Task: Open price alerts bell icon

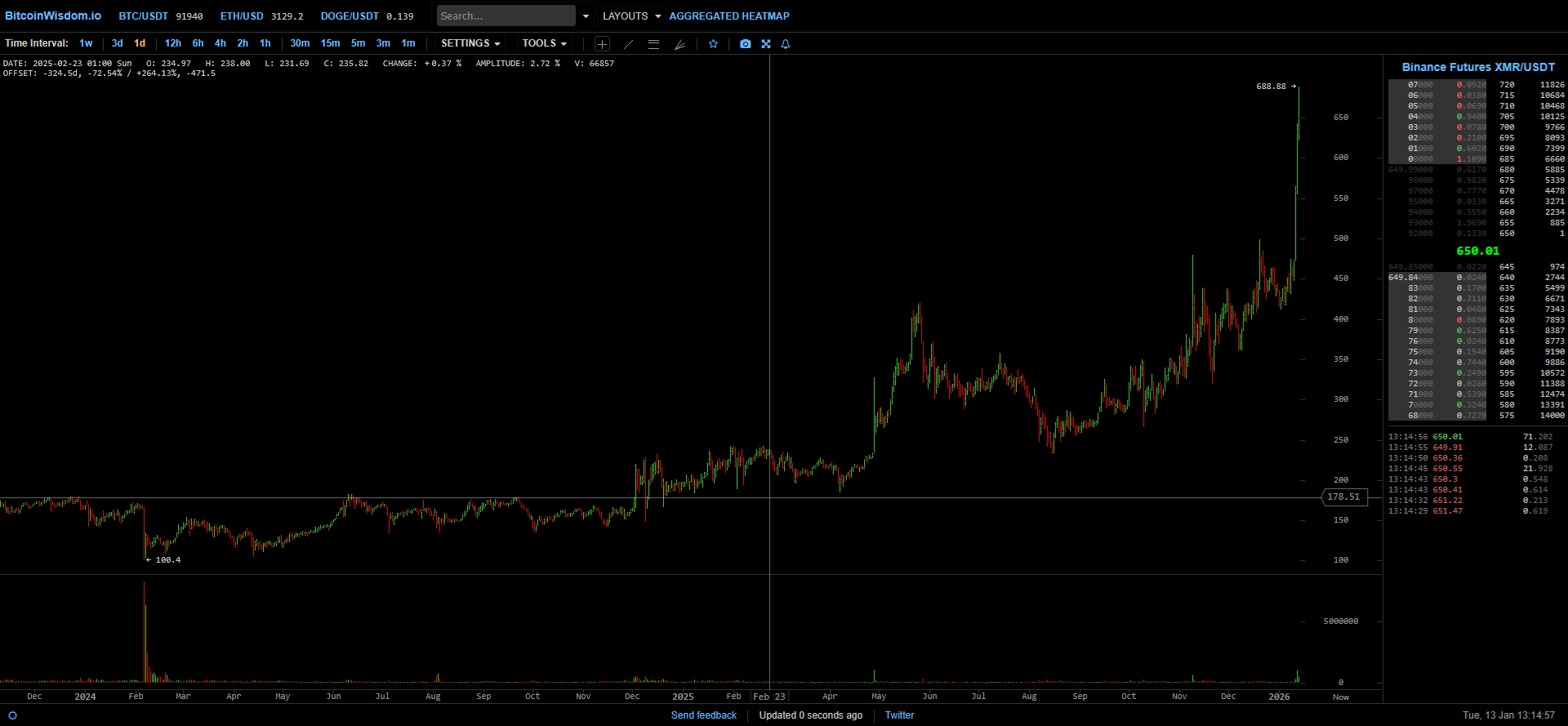Action: pyautogui.click(x=786, y=44)
